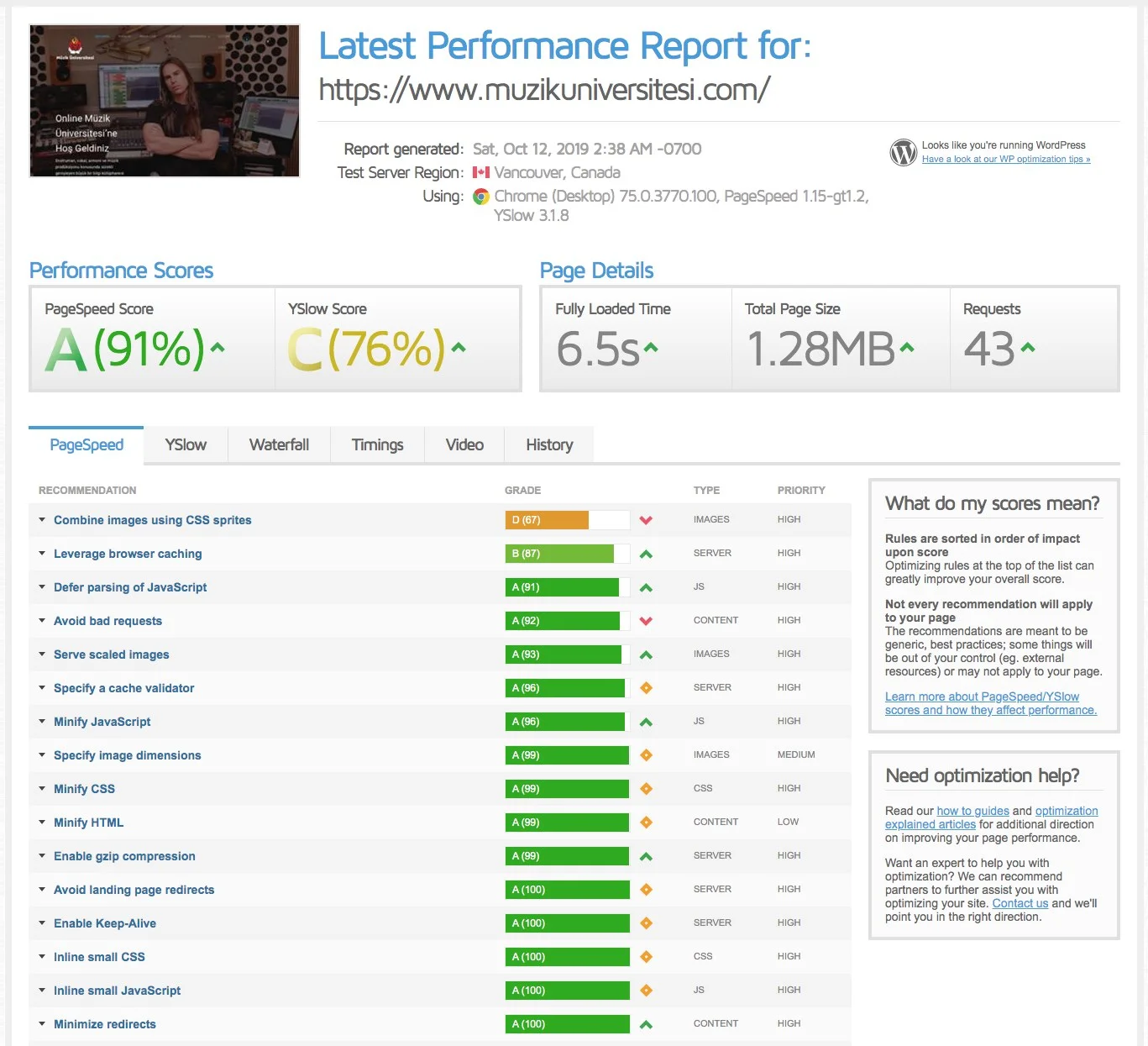This screenshot has height=1046, width=1148.
Task: Click the Canadian flag next to Test Server Region
Action: [x=480, y=172]
